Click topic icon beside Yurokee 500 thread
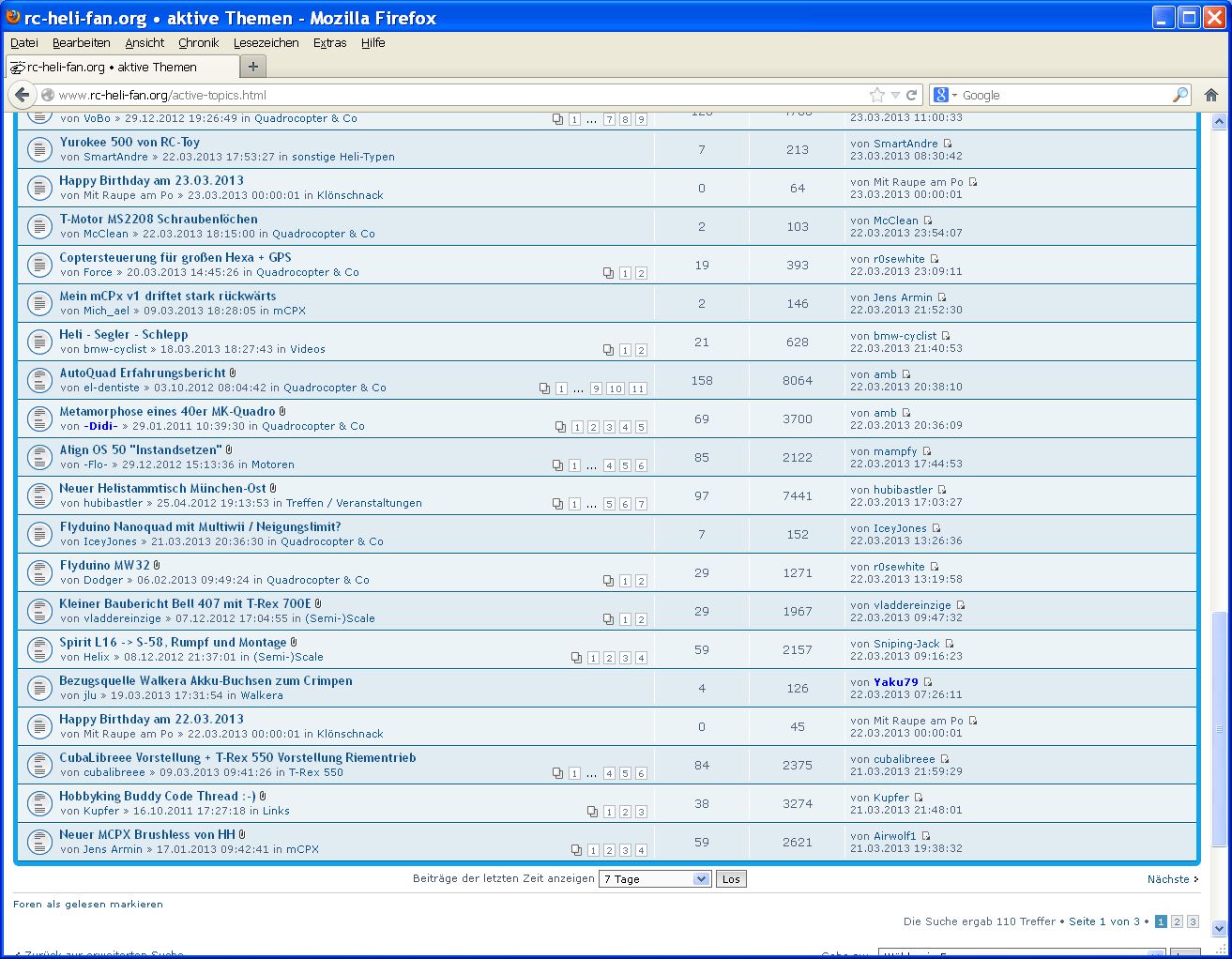This screenshot has height=959, width=1232. (x=38, y=149)
